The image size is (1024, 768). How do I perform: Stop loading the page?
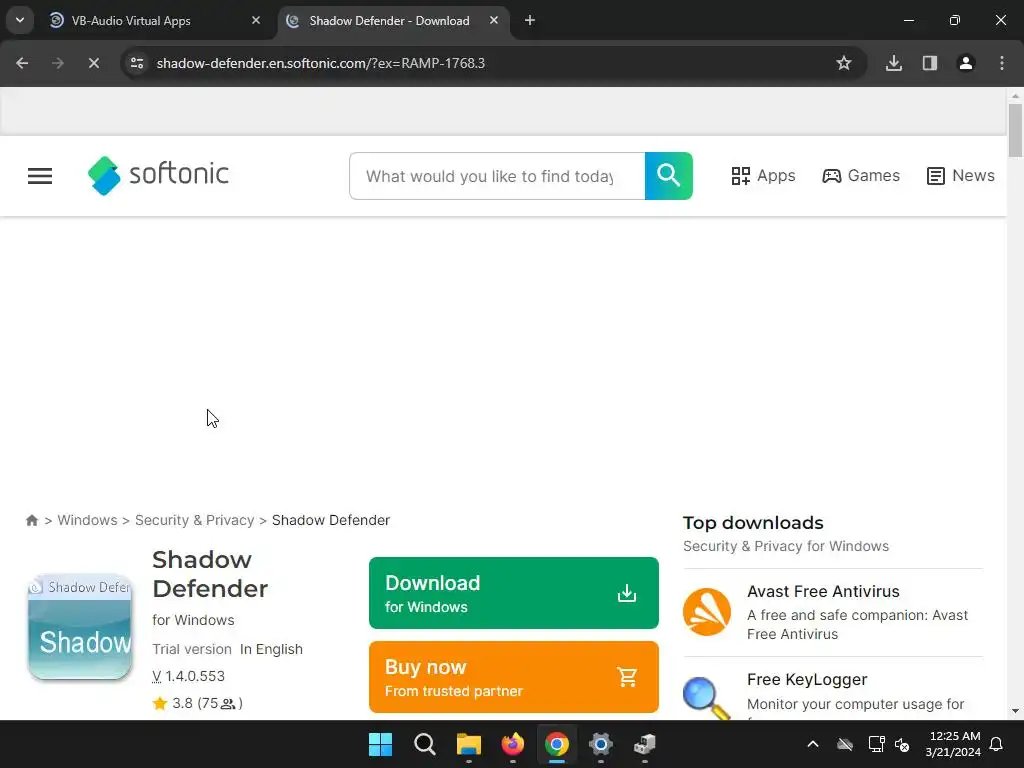coord(93,63)
